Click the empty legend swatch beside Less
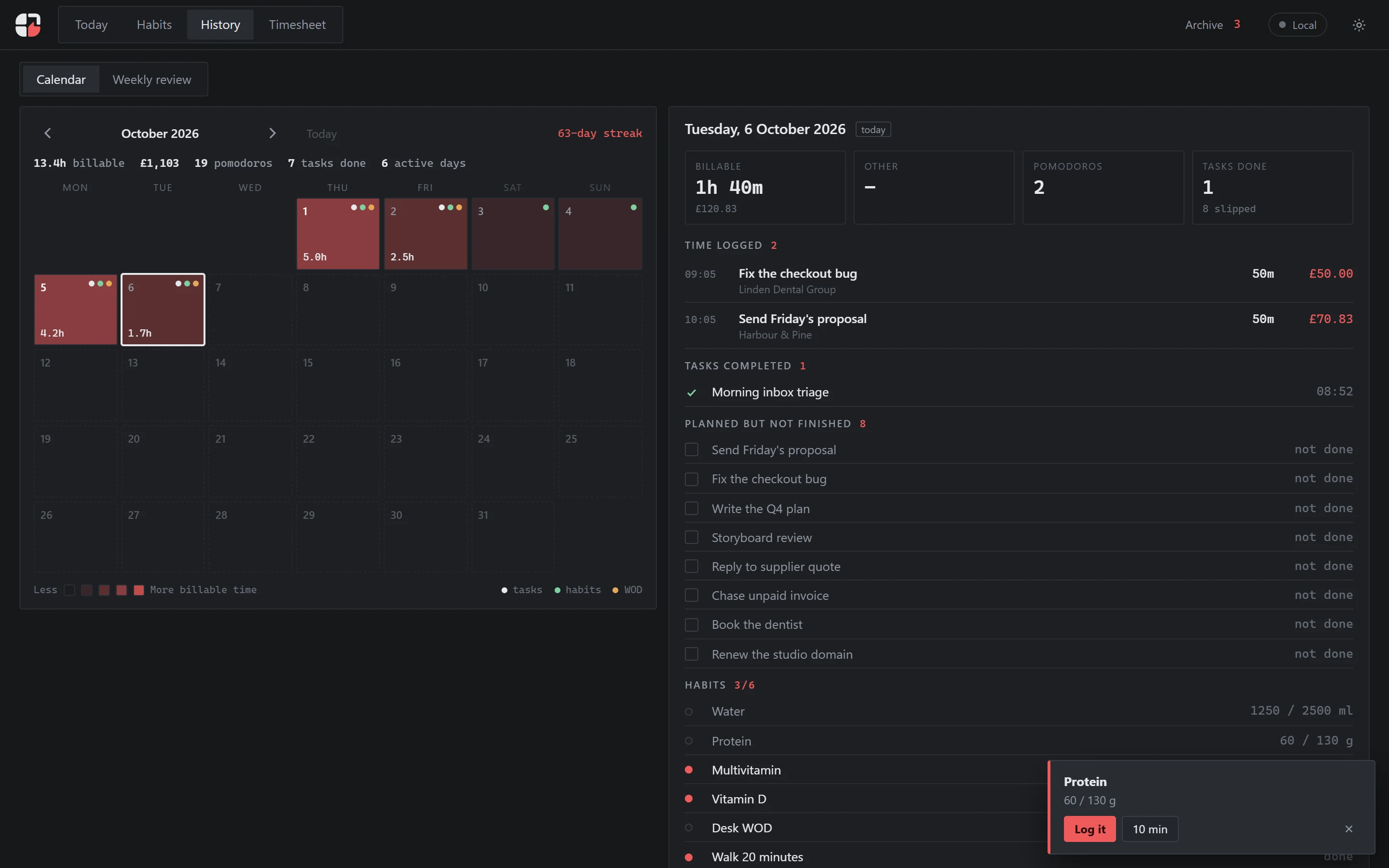 [x=69, y=590]
